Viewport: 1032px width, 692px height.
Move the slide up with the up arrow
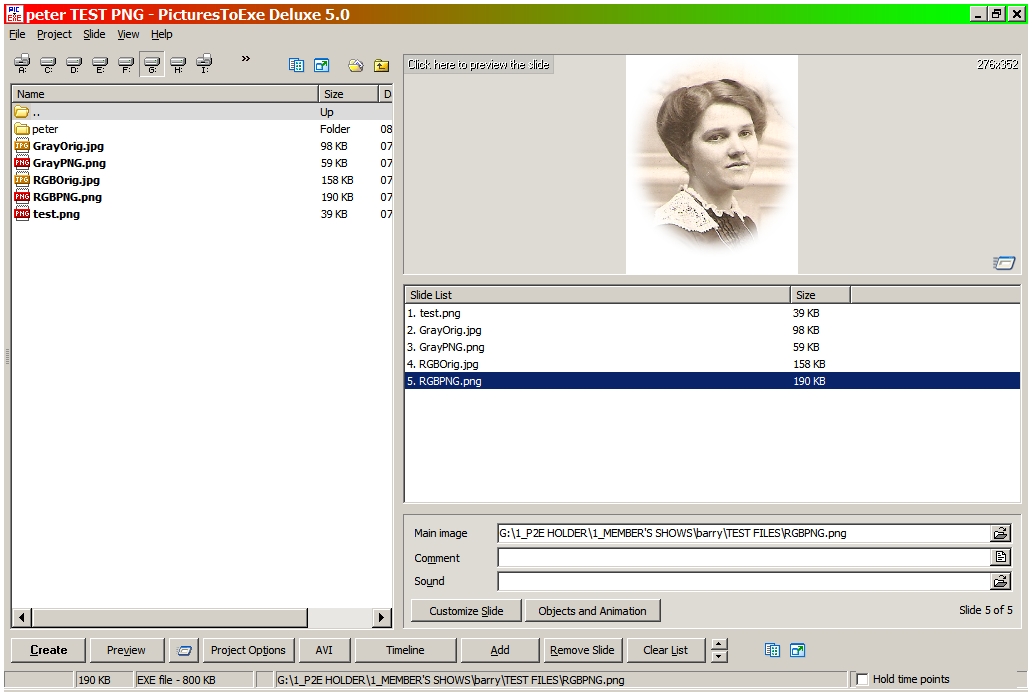point(719,644)
